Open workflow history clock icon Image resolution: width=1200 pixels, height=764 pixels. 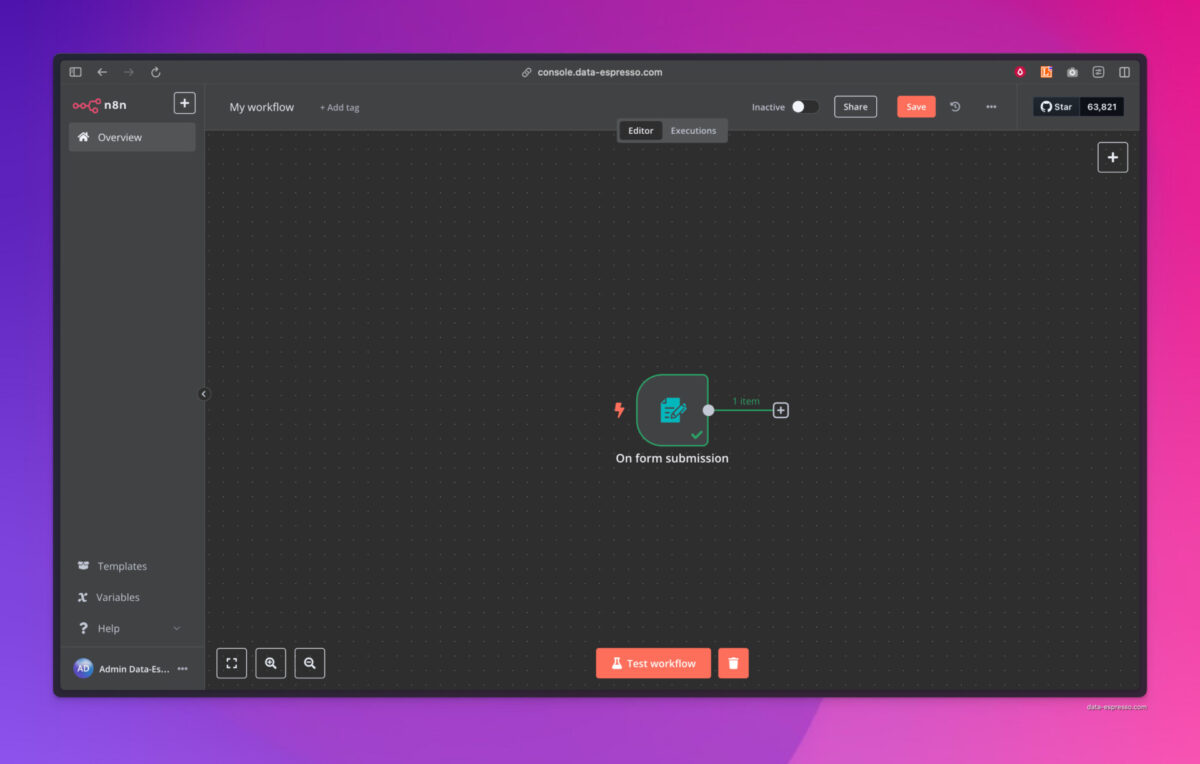point(955,107)
